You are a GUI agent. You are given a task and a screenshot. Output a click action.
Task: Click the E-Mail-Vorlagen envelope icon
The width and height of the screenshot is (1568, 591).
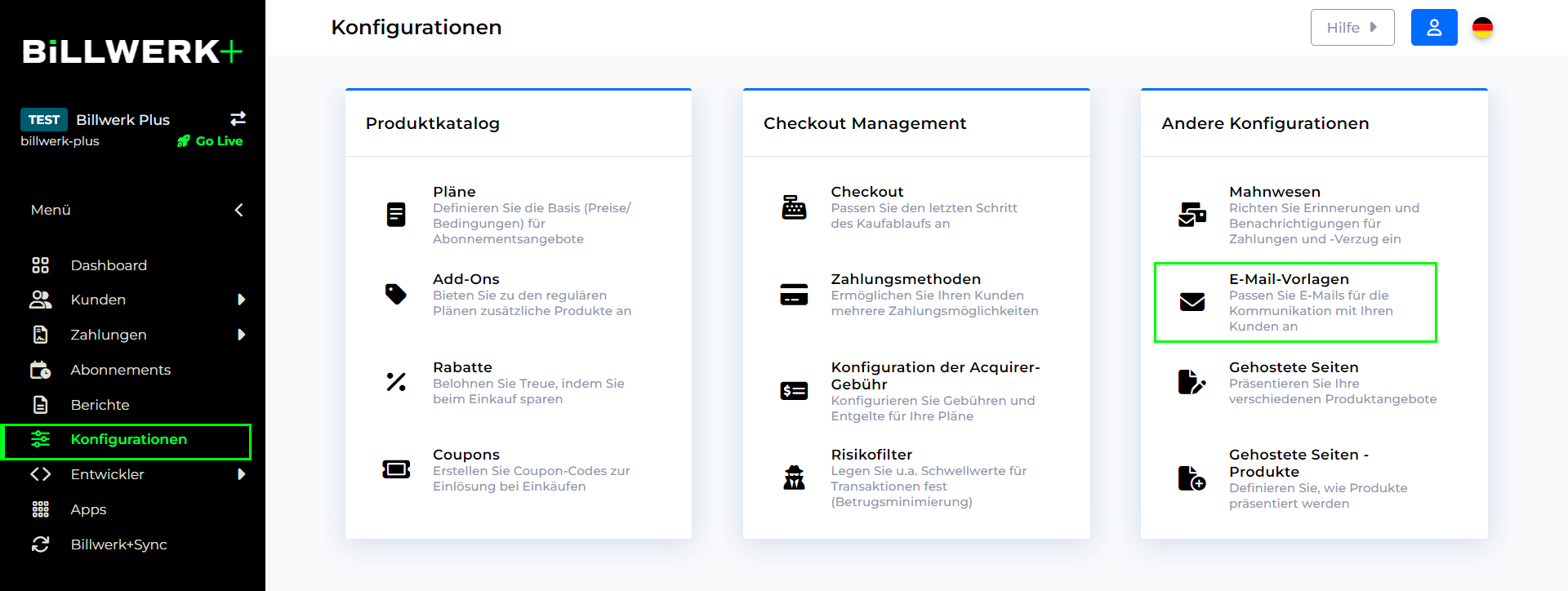pos(1192,302)
